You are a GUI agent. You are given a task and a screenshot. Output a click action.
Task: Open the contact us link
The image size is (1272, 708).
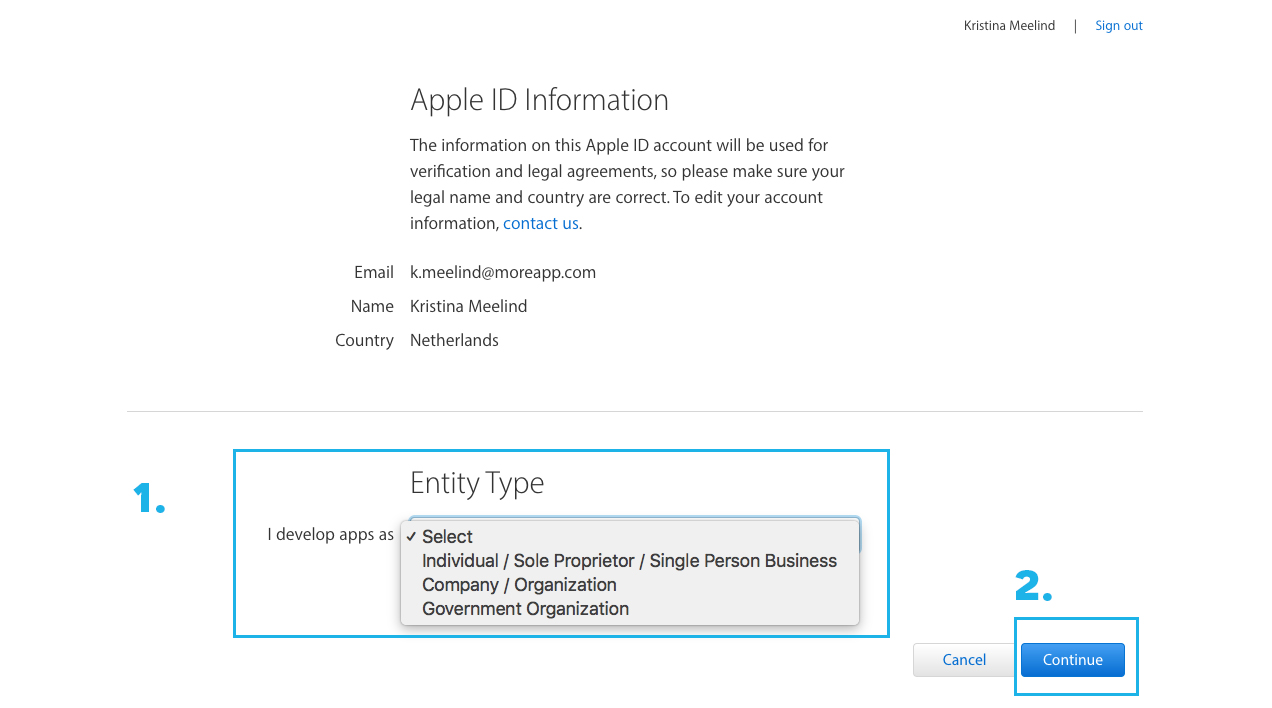pyautogui.click(x=540, y=223)
